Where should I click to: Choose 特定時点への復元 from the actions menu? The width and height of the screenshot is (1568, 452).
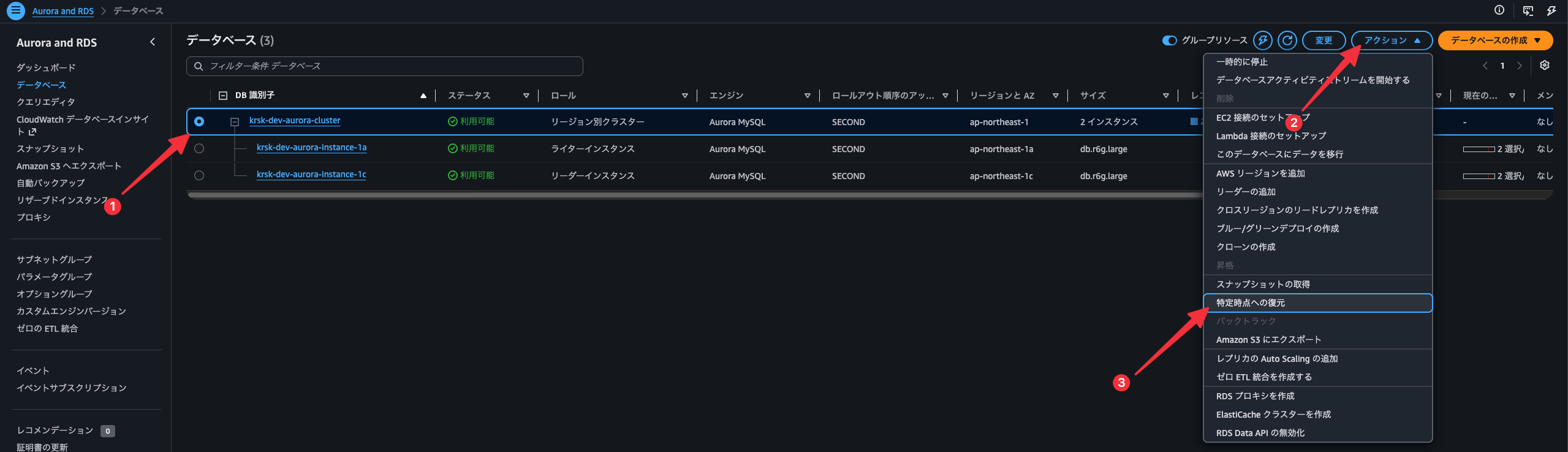[x=1317, y=303]
